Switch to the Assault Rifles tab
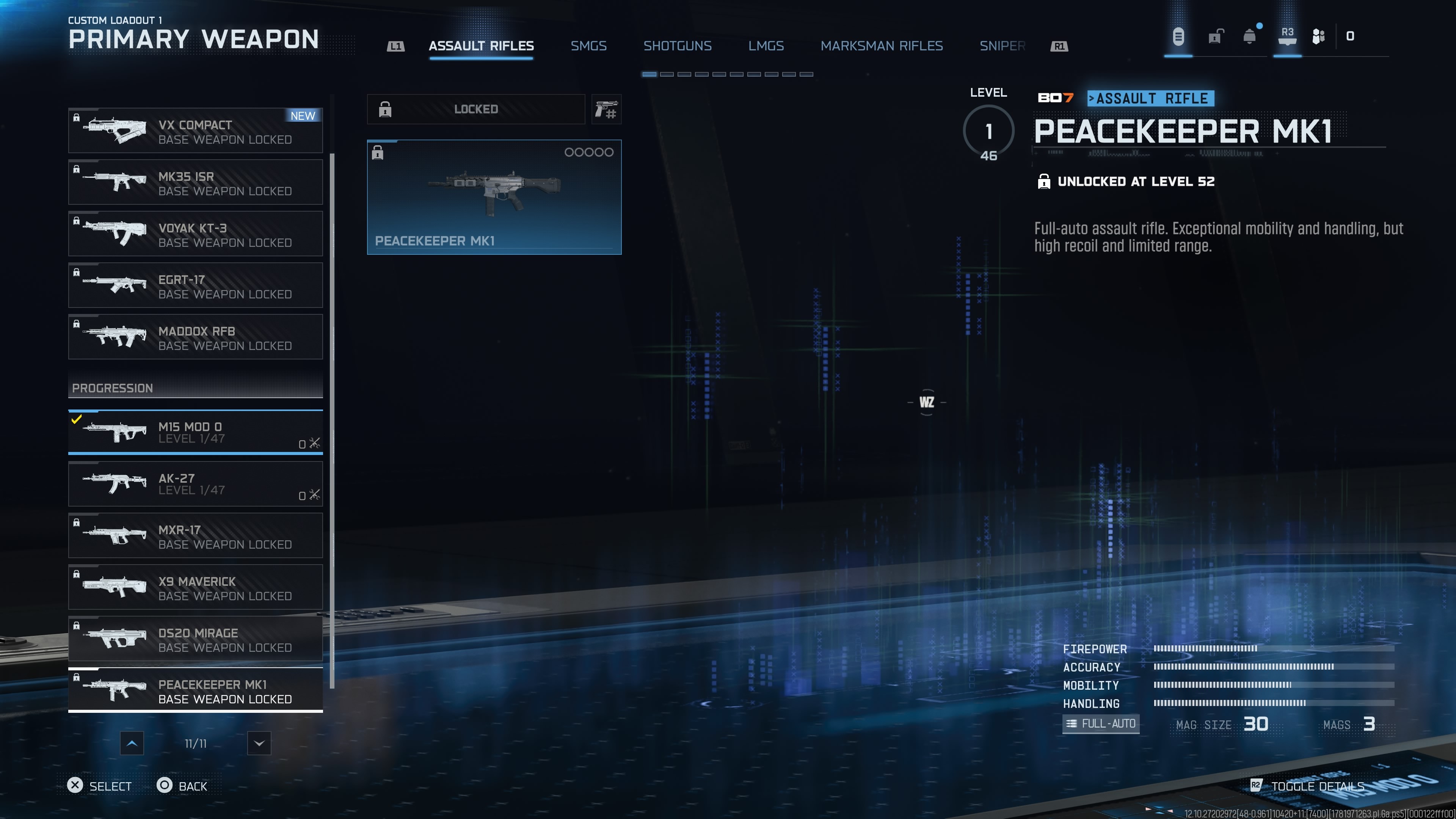The image size is (1456, 819). point(481,46)
